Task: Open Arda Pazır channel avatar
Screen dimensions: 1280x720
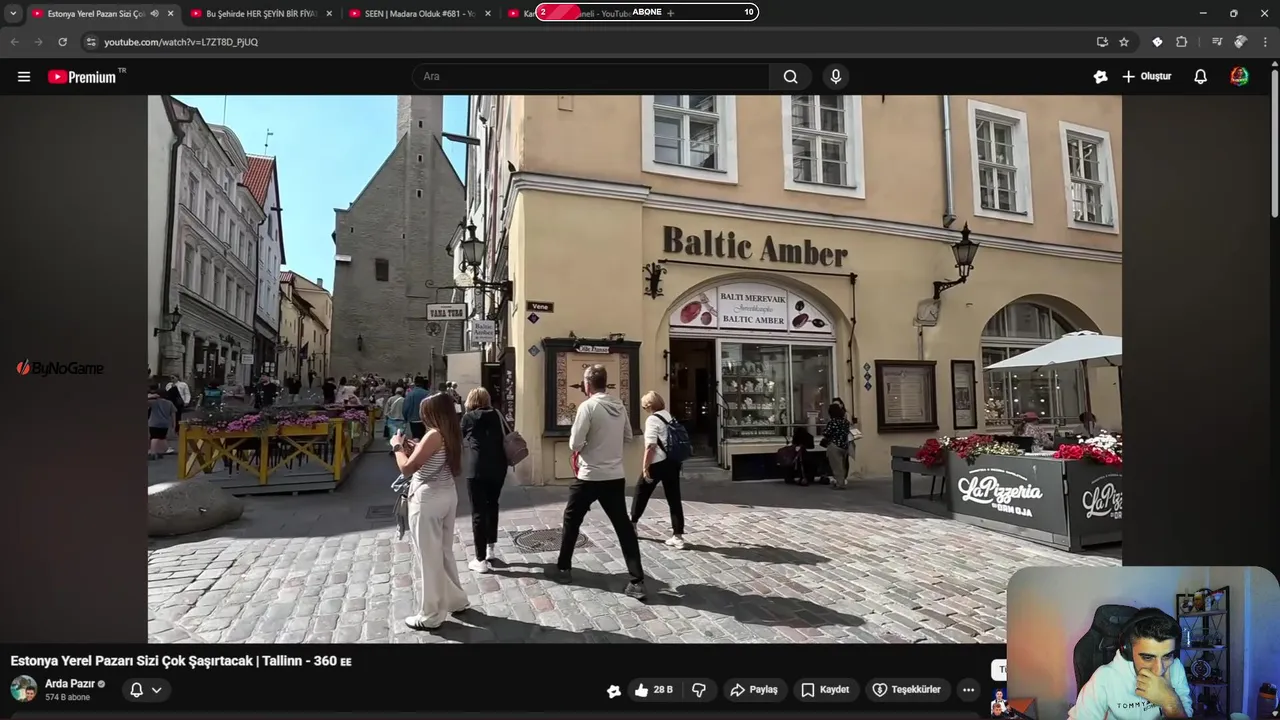Action: (x=24, y=689)
